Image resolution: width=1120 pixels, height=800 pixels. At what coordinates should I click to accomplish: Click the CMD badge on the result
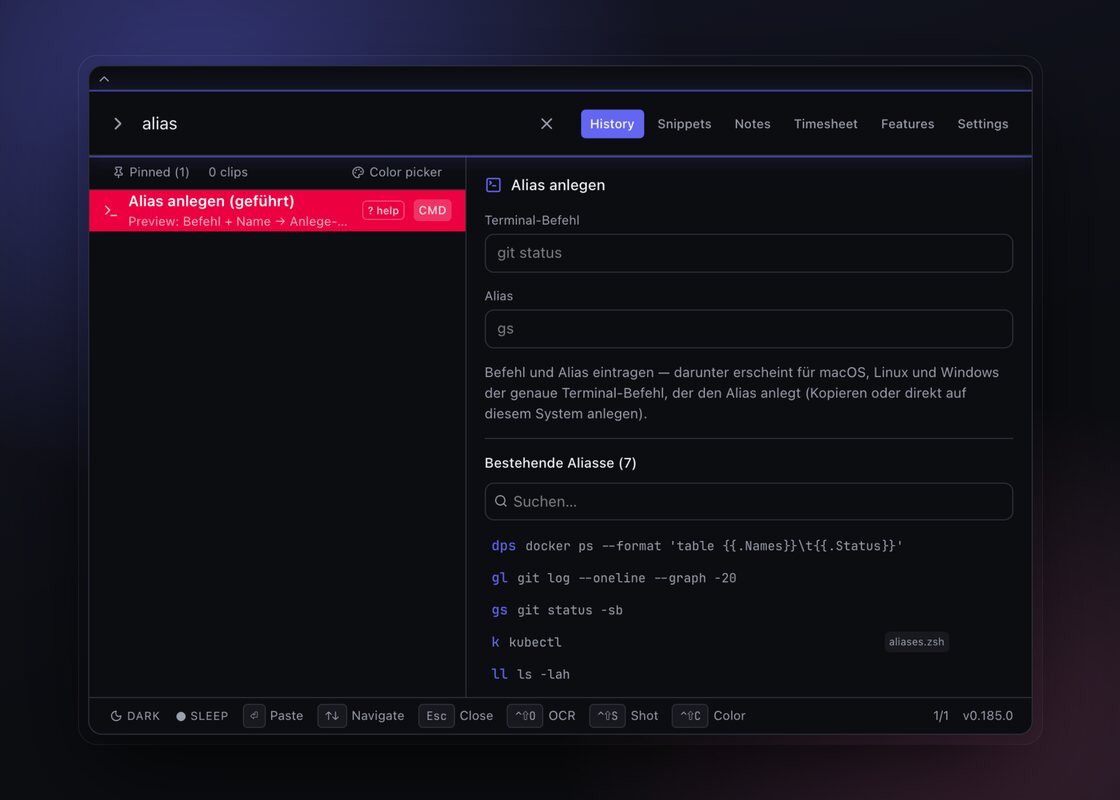coord(432,211)
